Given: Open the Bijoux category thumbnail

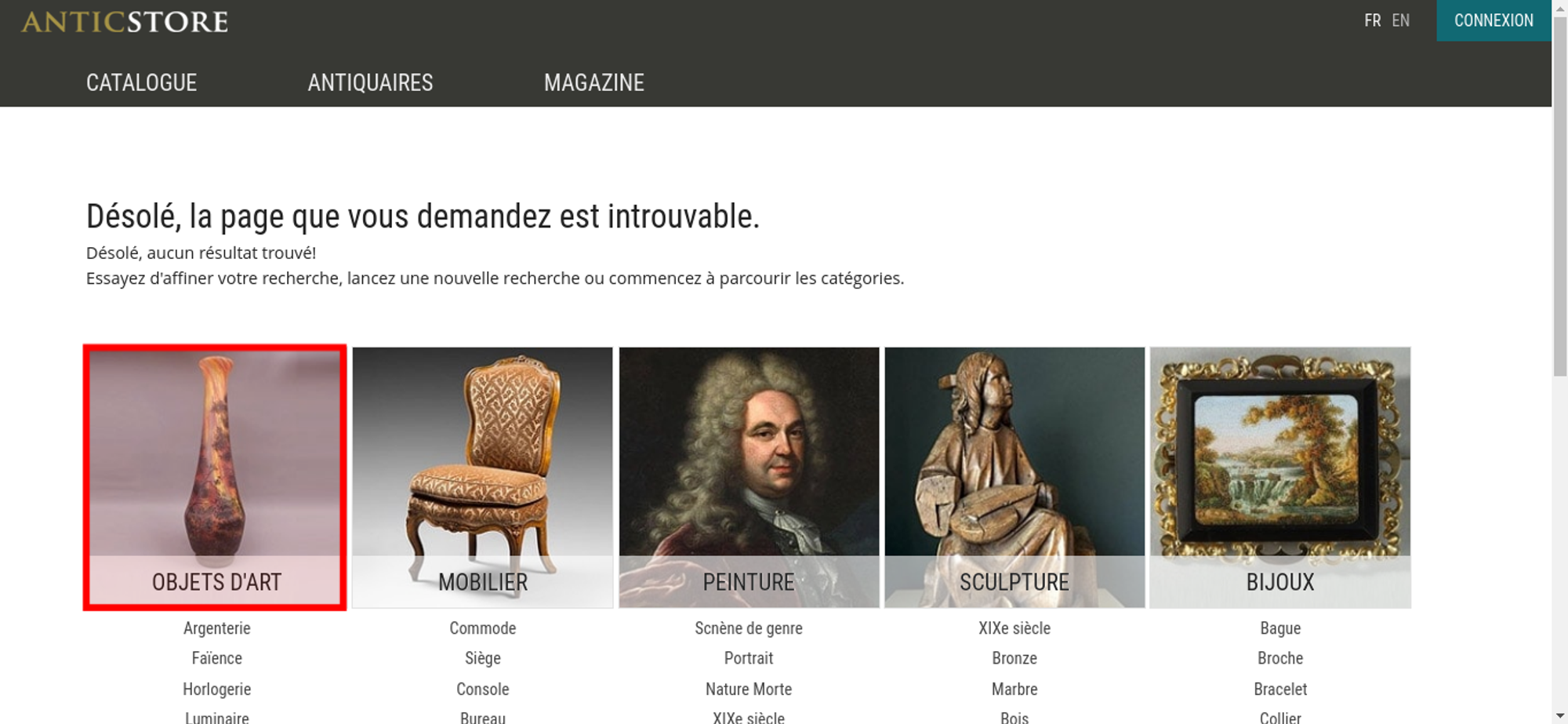Looking at the screenshot, I should 1280,477.
